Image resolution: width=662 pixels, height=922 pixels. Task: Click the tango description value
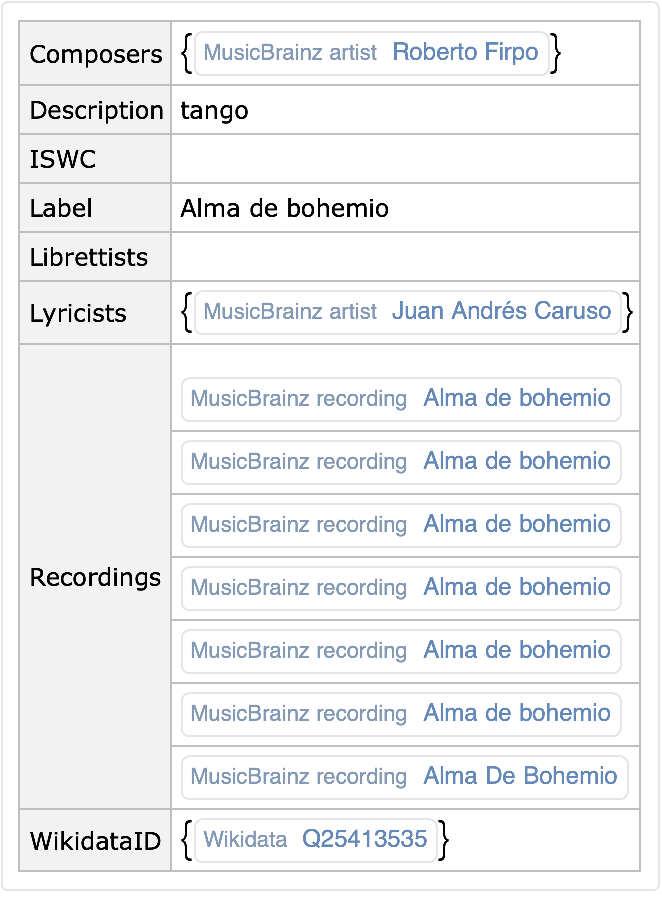pos(214,110)
